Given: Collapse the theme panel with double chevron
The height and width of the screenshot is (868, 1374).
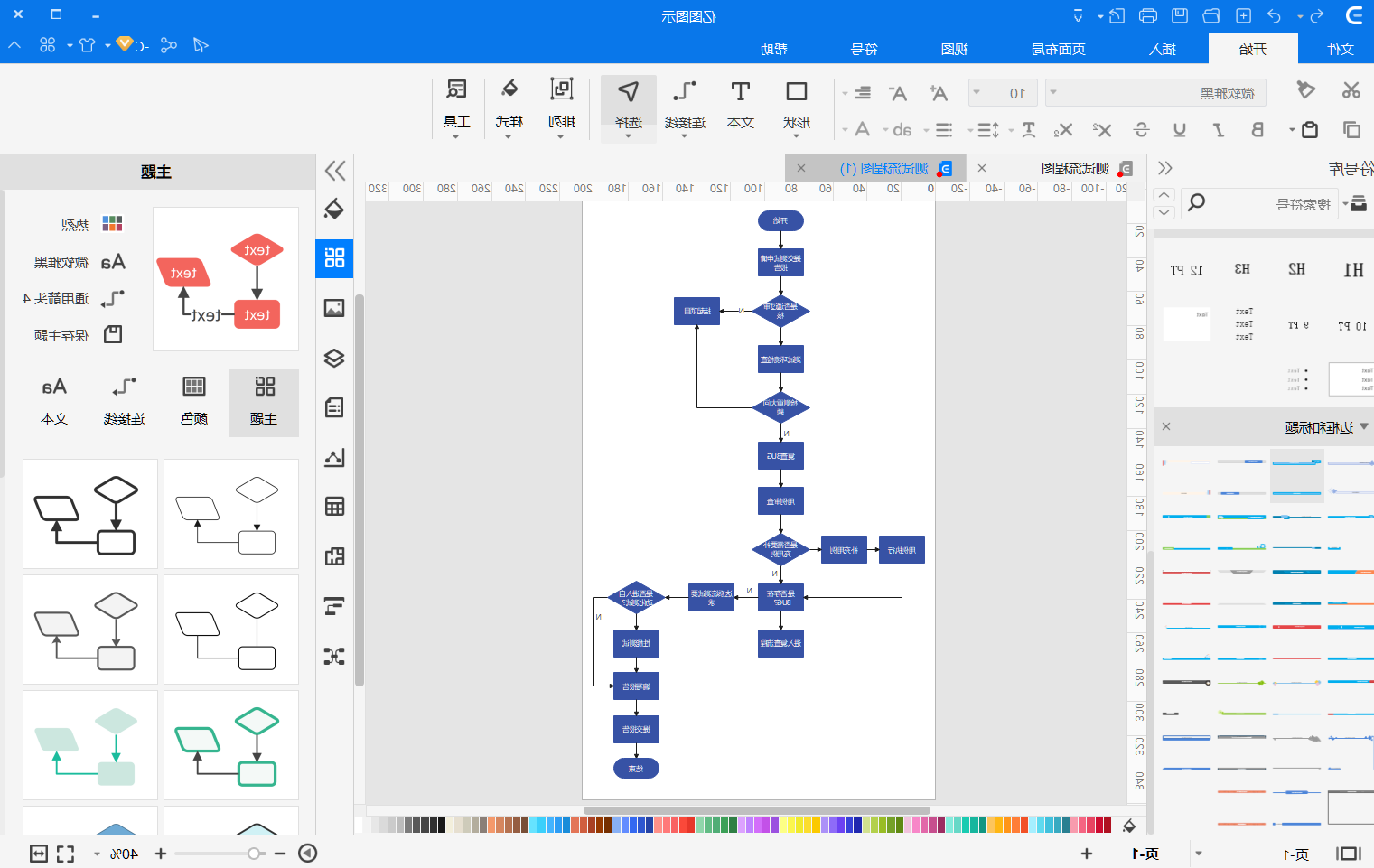Looking at the screenshot, I should click(x=335, y=171).
